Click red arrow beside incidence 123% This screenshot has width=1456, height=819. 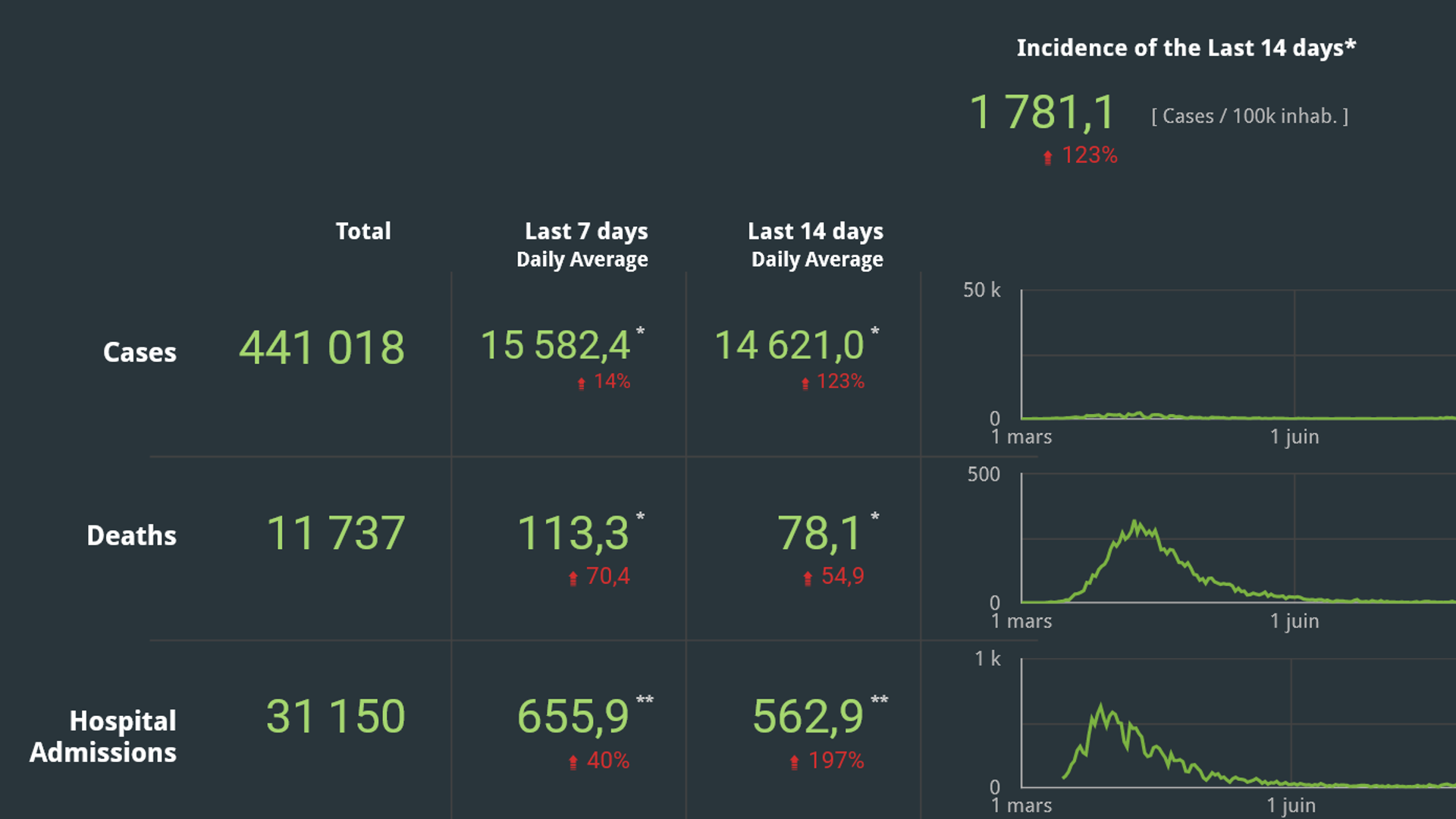[1047, 157]
